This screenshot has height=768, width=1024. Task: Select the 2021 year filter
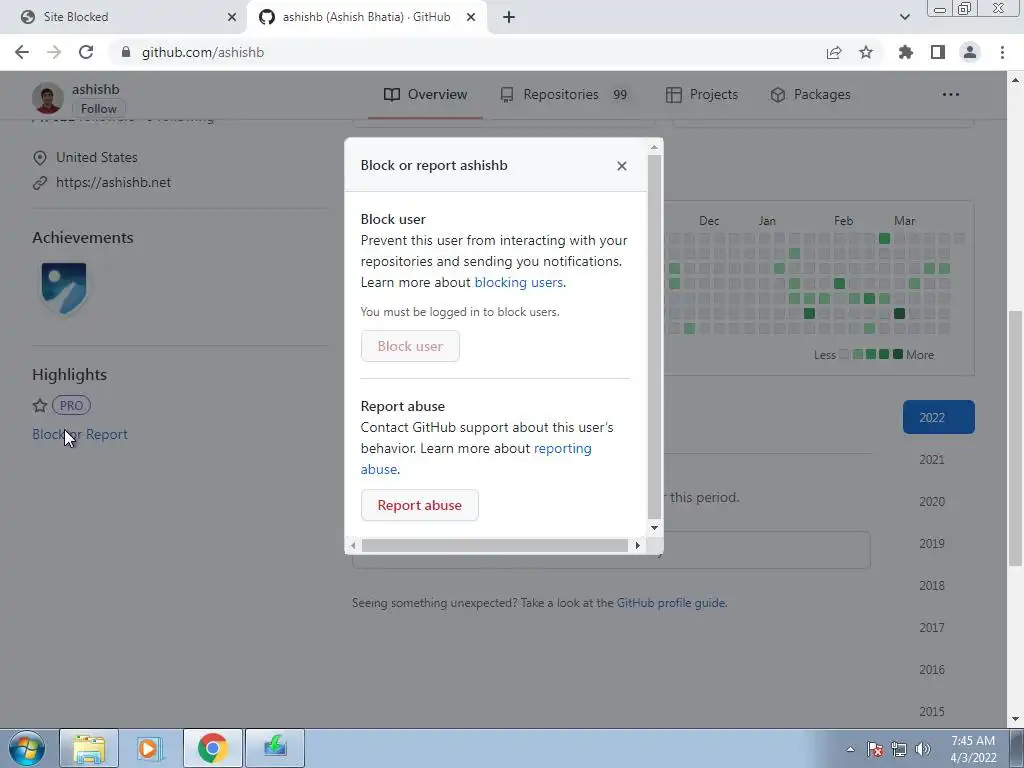click(932, 460)
